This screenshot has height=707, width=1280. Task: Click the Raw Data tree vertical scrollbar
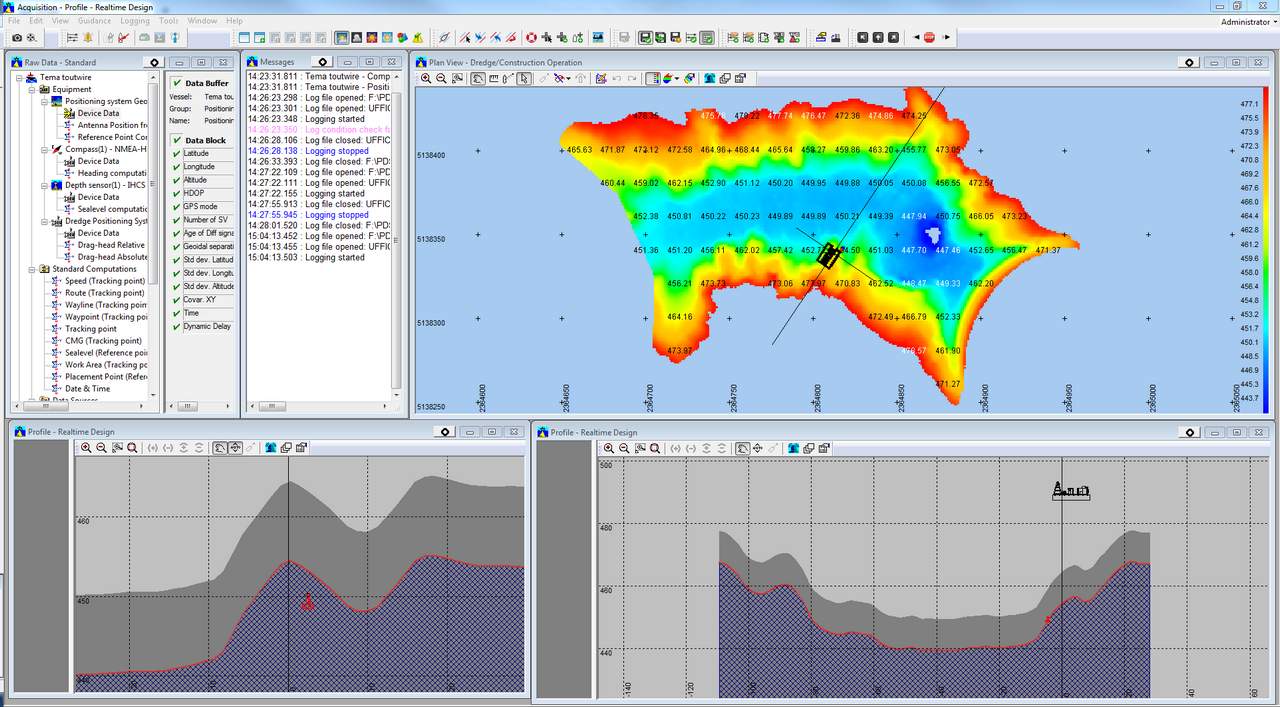pyautogui.click(x=155, y=234)
